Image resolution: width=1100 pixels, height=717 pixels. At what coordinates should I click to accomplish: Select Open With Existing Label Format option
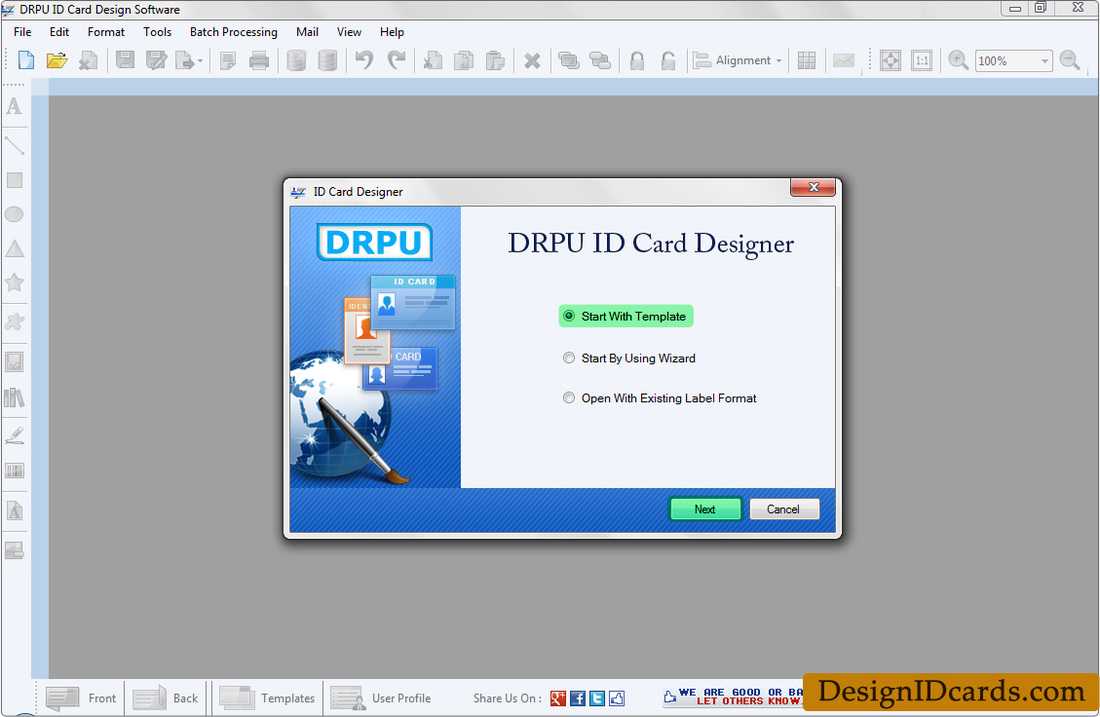pos(659,398)
